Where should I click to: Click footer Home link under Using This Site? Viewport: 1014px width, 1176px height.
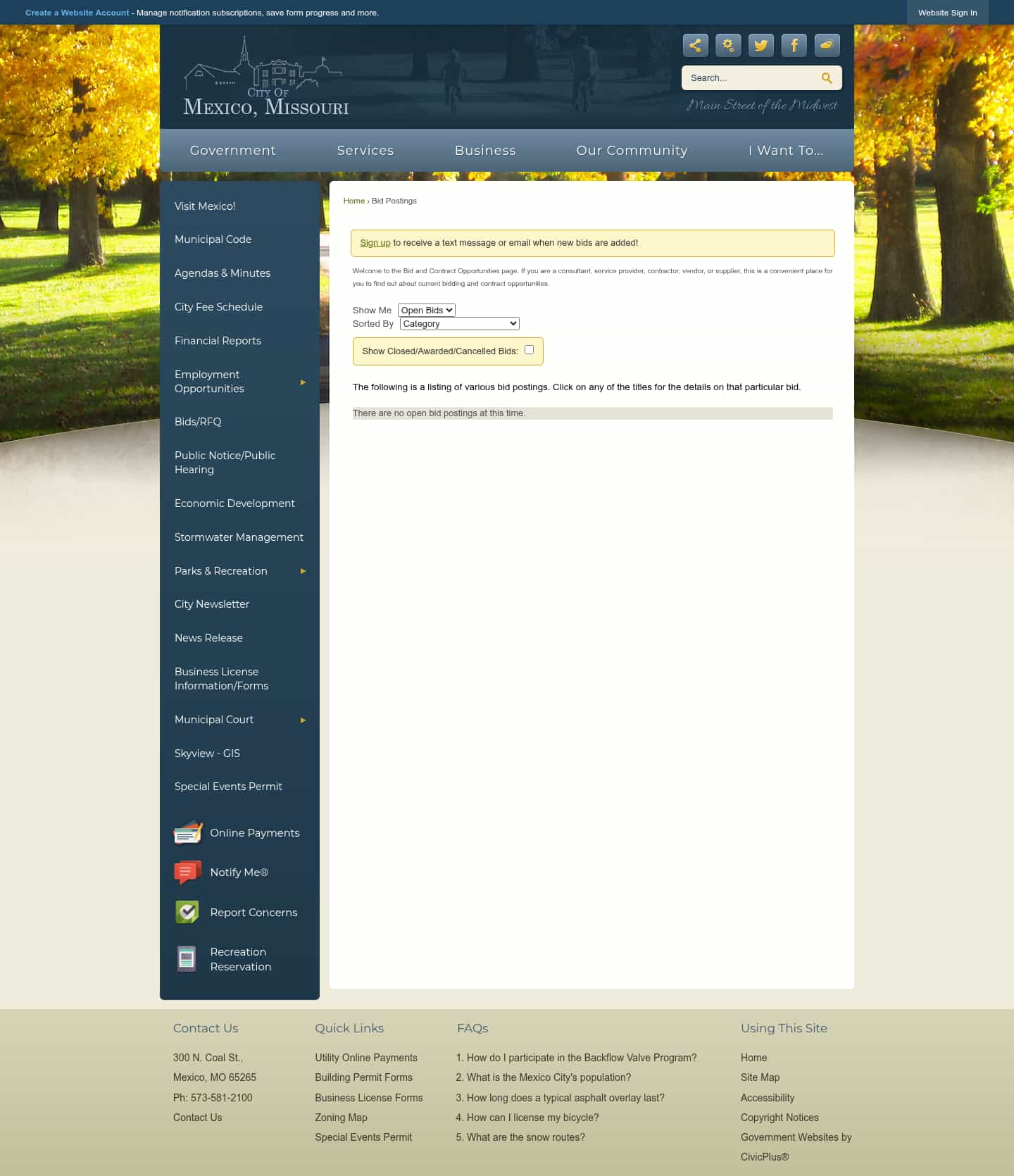(753, 1058)
